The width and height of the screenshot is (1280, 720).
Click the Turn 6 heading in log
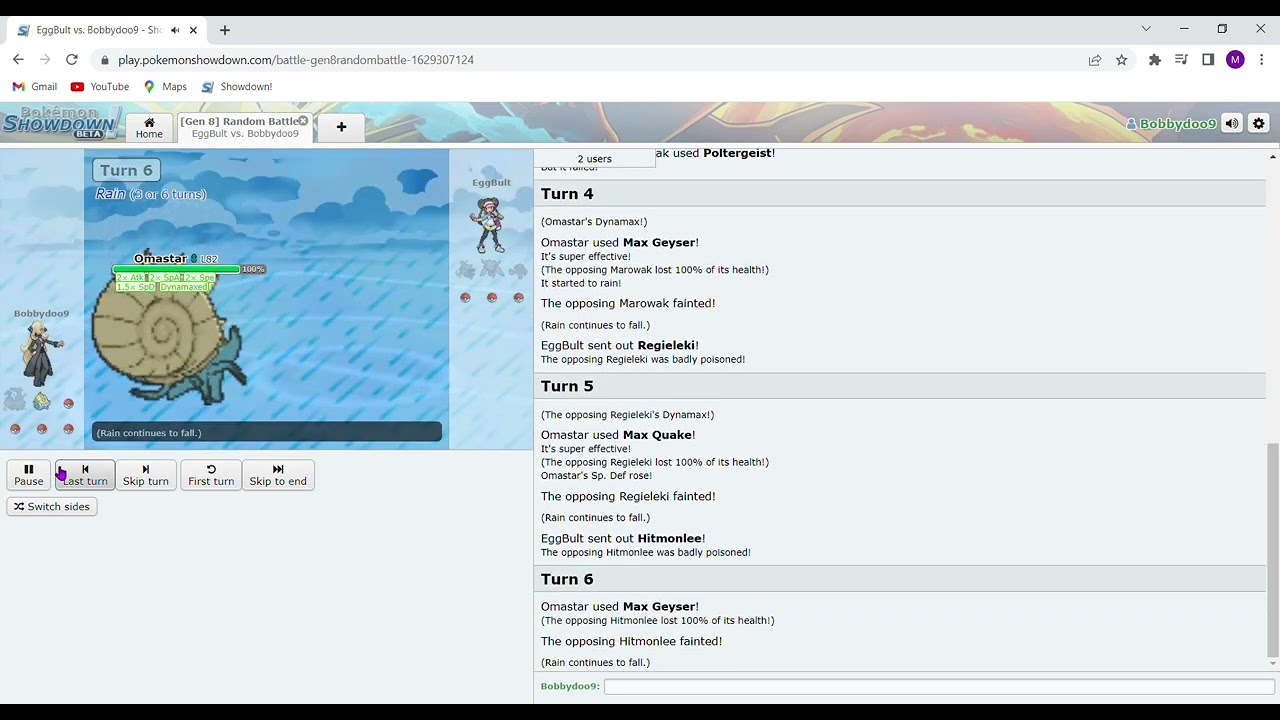pyautogui.click(x=567, y=579)
